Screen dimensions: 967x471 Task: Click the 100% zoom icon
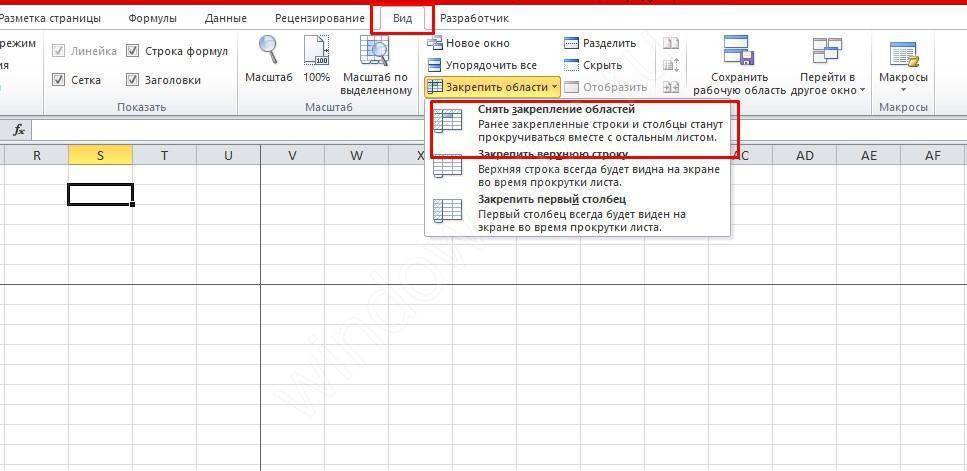[316, 52]
